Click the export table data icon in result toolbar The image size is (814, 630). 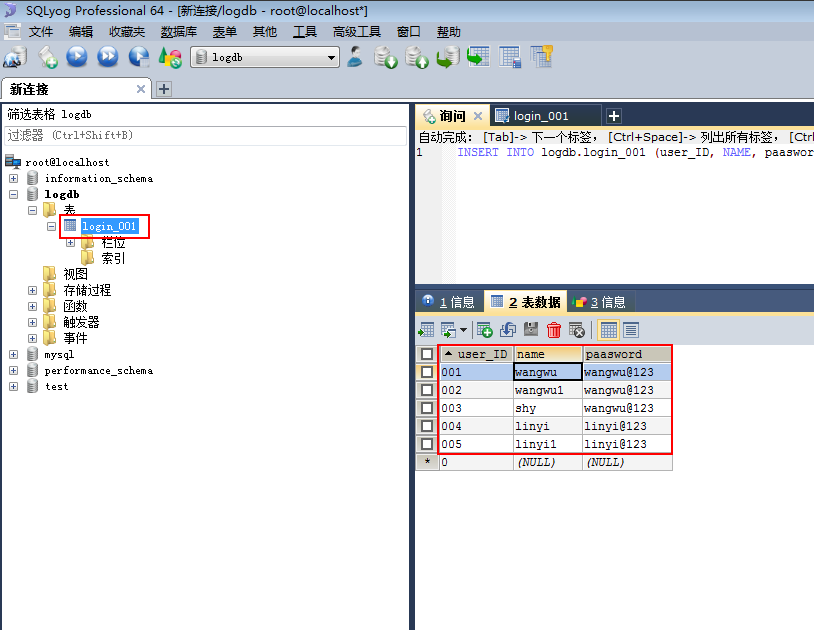click(426, 330)
